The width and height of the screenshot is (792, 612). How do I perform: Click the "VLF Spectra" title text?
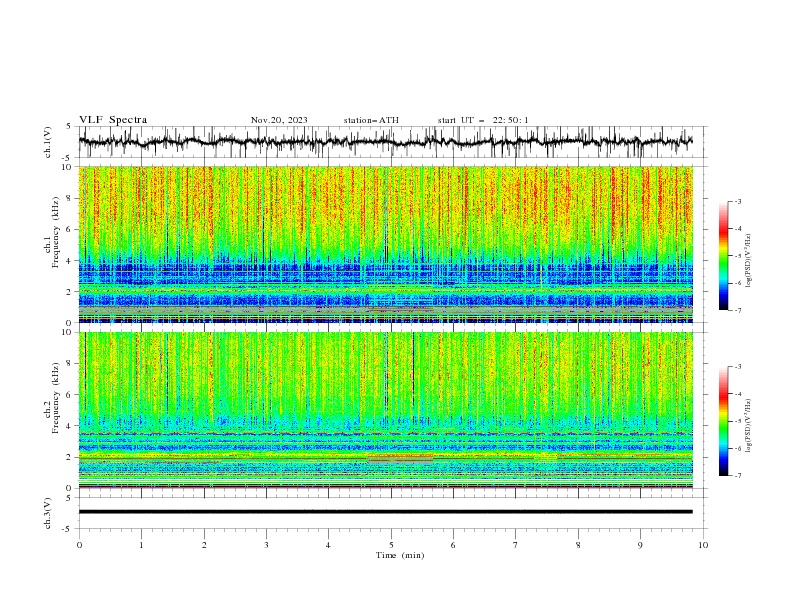coord(113,120)
